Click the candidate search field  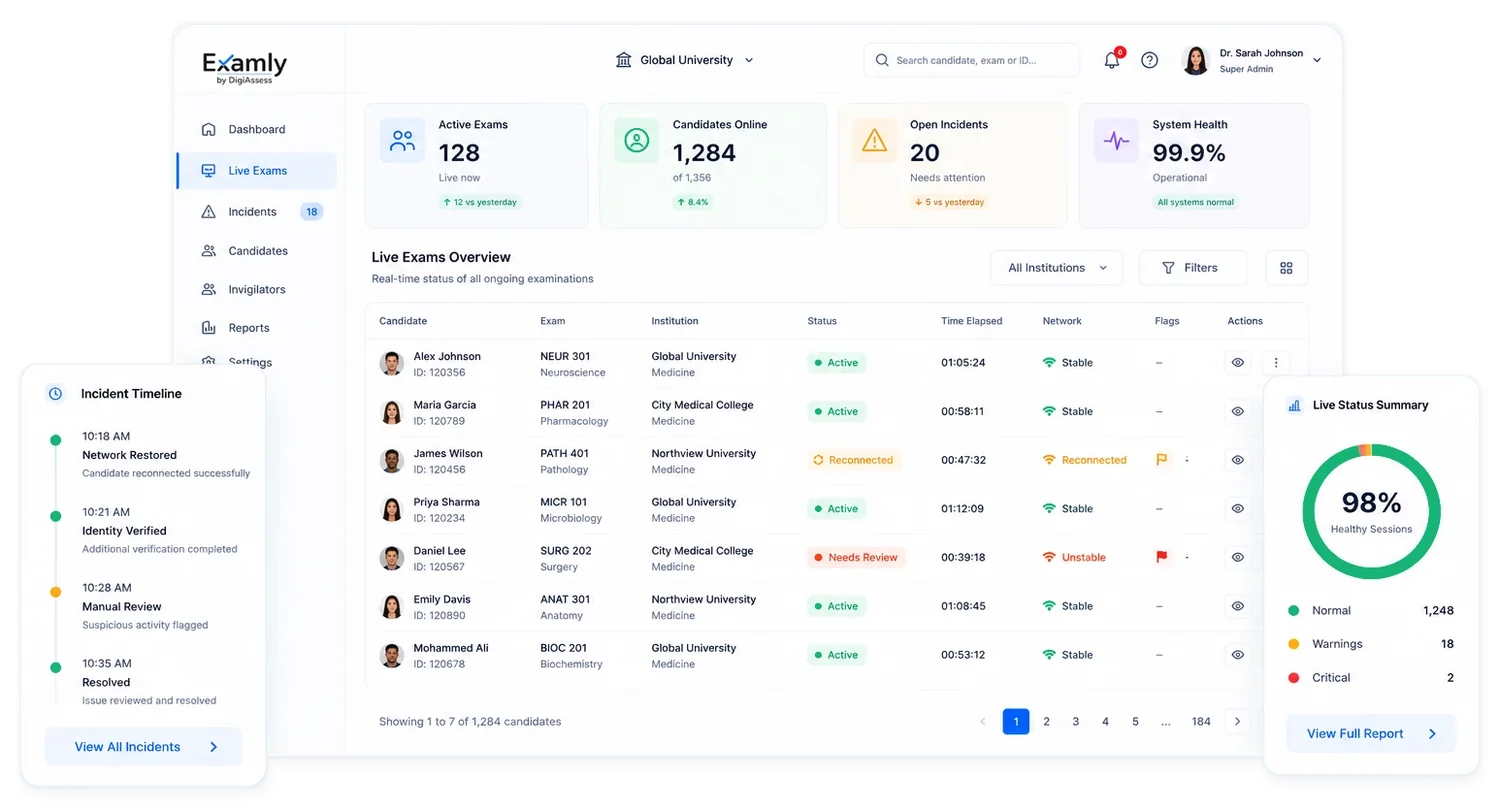click(x=972, y=60)
